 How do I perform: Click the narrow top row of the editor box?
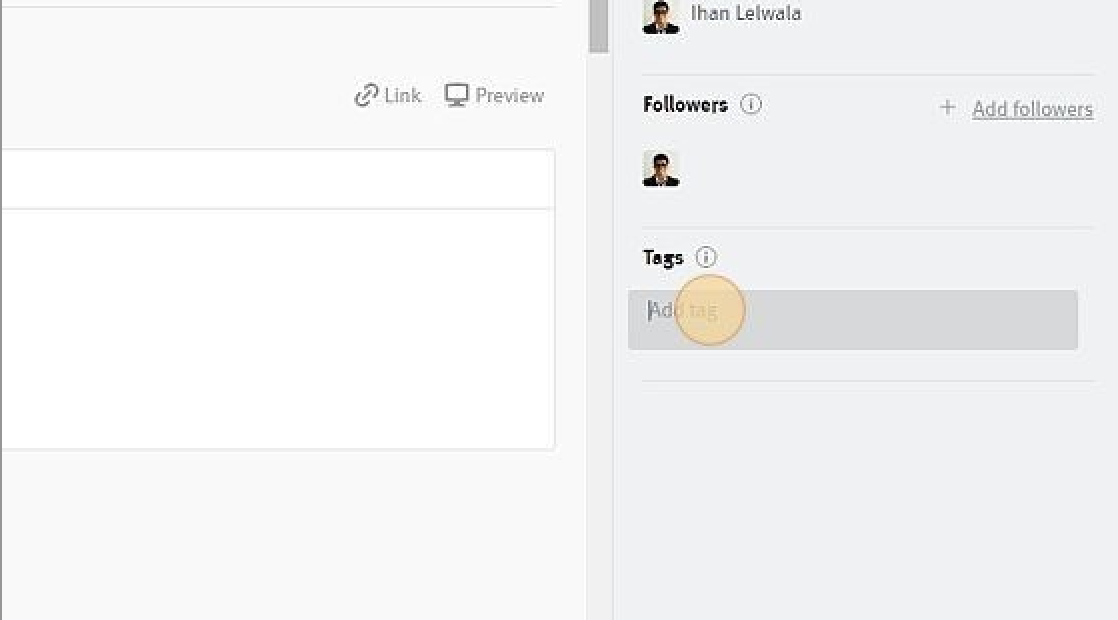pos(277,179)
